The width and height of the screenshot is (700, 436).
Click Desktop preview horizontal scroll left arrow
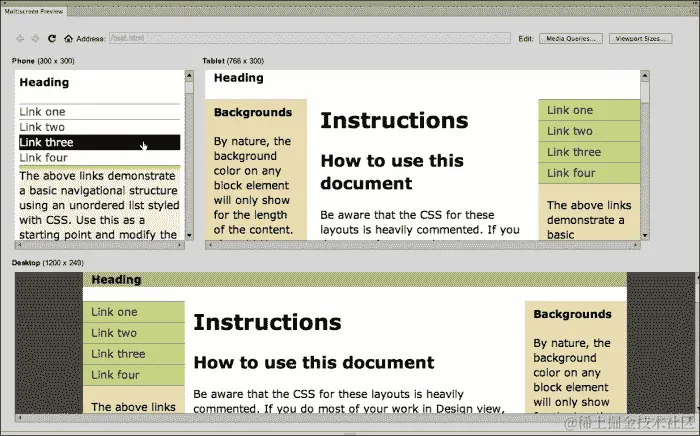coord(19,418)
